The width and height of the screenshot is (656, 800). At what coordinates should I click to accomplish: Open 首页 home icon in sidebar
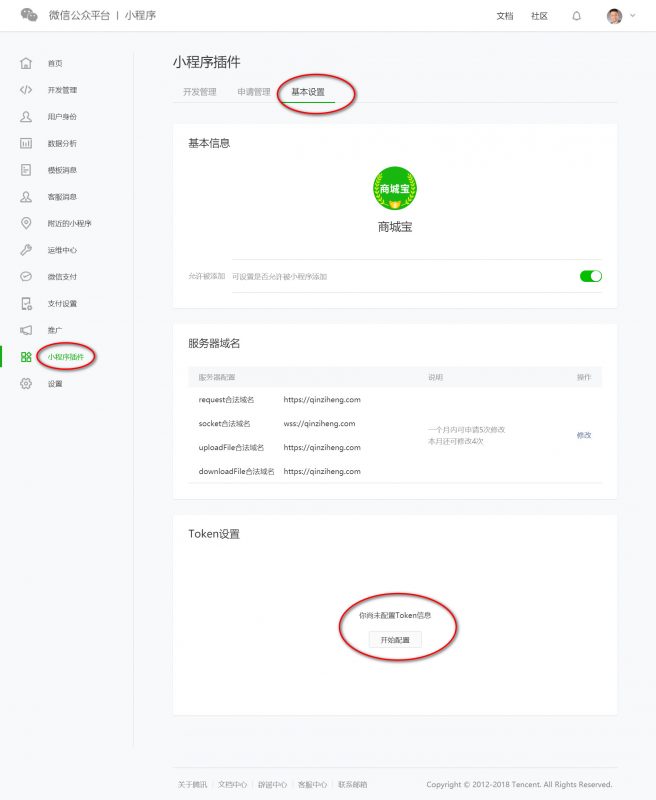click(26, 63)
